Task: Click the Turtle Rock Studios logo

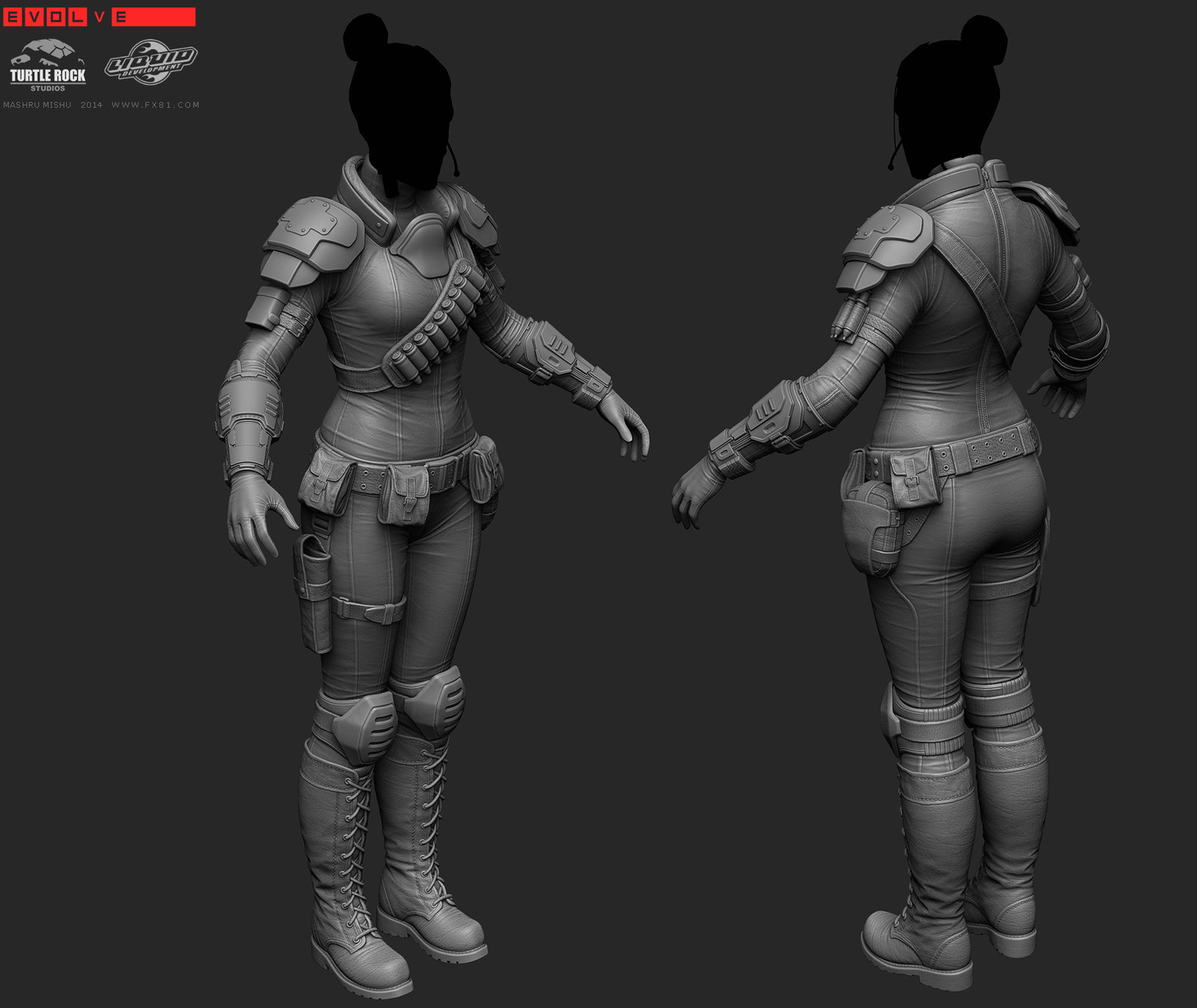Action: pyautogui.click(x=48, y=66)
